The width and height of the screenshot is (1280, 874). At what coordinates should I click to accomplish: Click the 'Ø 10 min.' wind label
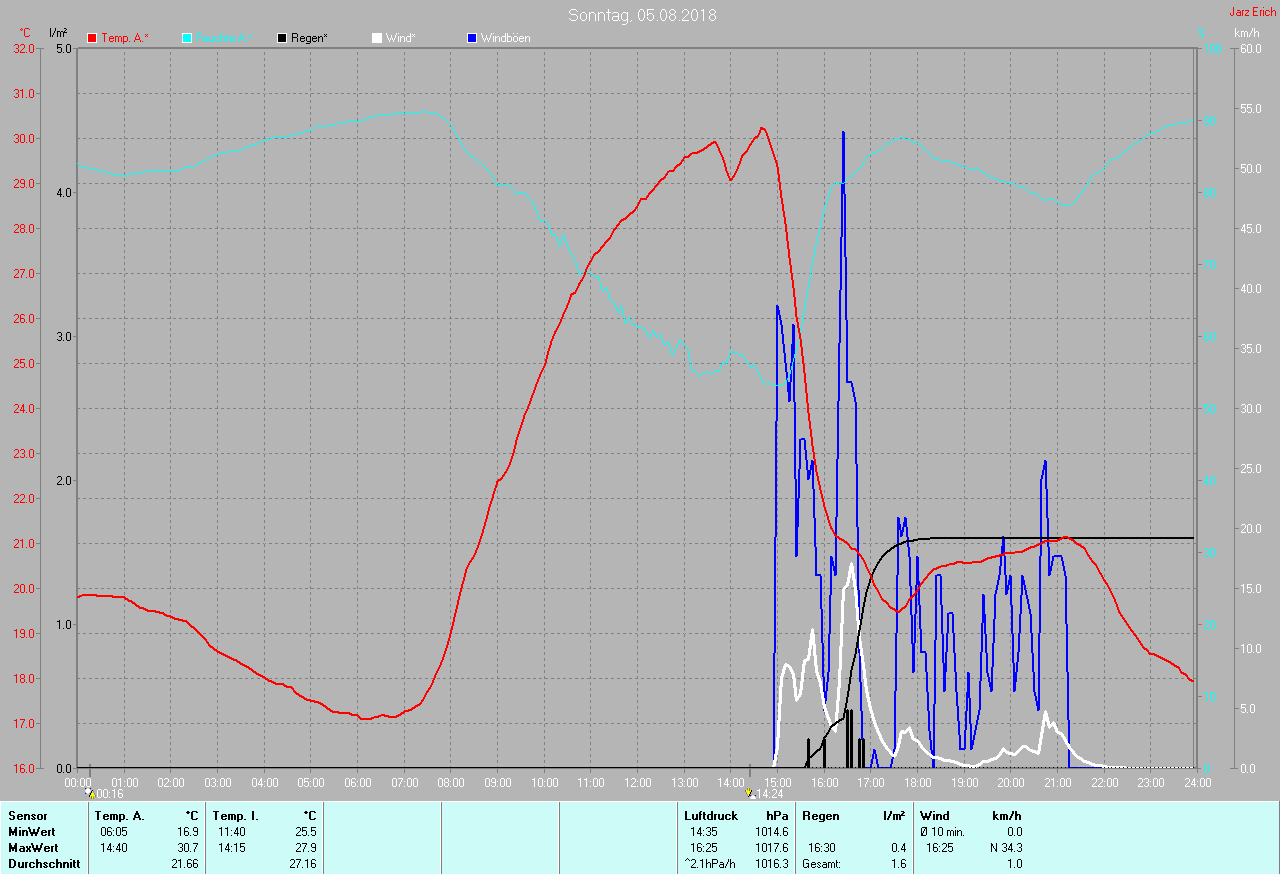click(x=942, y=832)
